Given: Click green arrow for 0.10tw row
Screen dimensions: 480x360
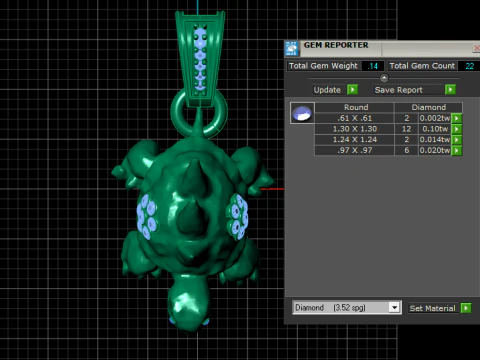Looking at the screenshot, I should coord(457,129).
